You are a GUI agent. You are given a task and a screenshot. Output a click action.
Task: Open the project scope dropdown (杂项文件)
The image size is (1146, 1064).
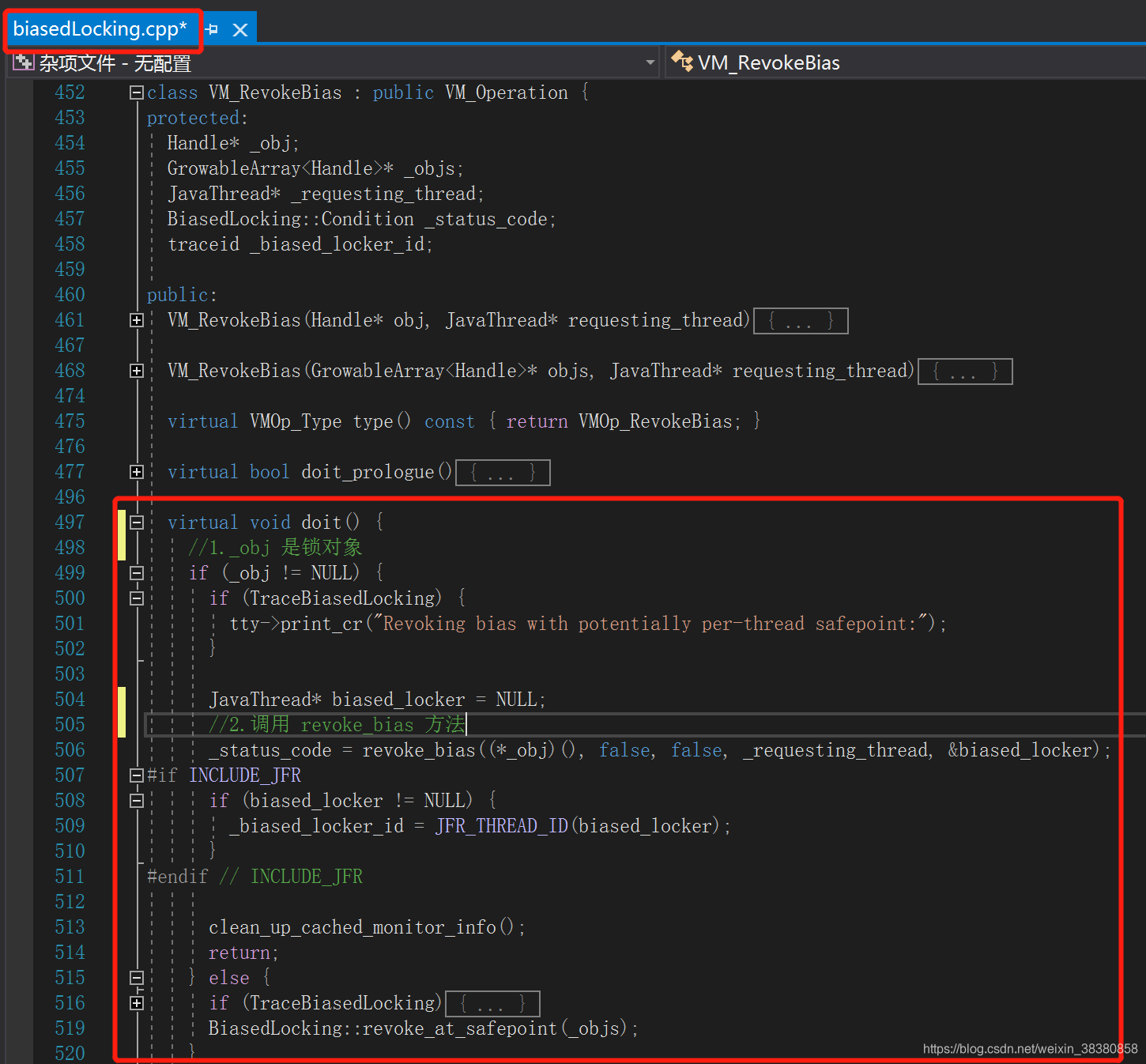(x=335, y=62)
